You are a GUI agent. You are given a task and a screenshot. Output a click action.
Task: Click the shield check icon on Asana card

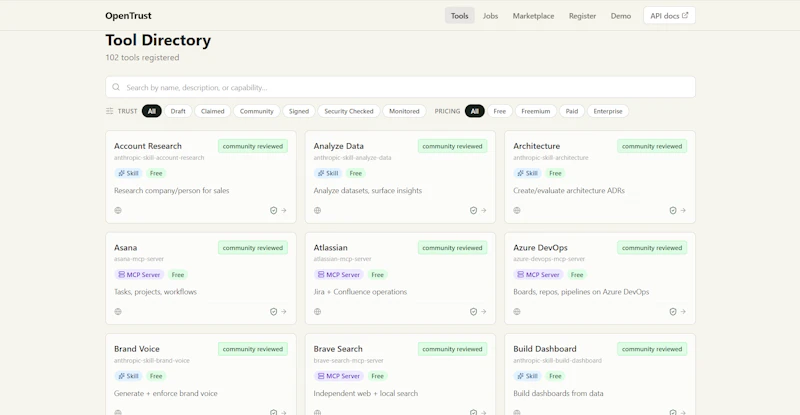pos(273,311)
